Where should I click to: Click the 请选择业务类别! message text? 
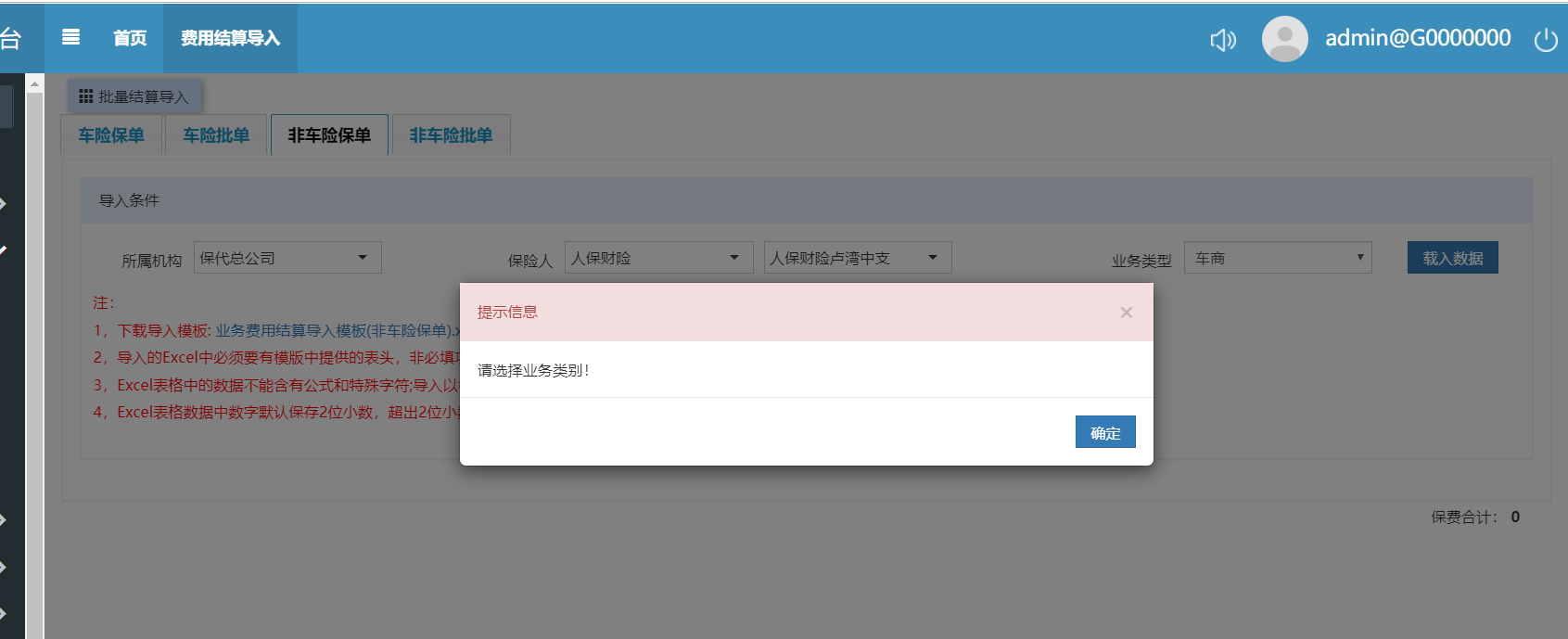[x=533, y=370]
